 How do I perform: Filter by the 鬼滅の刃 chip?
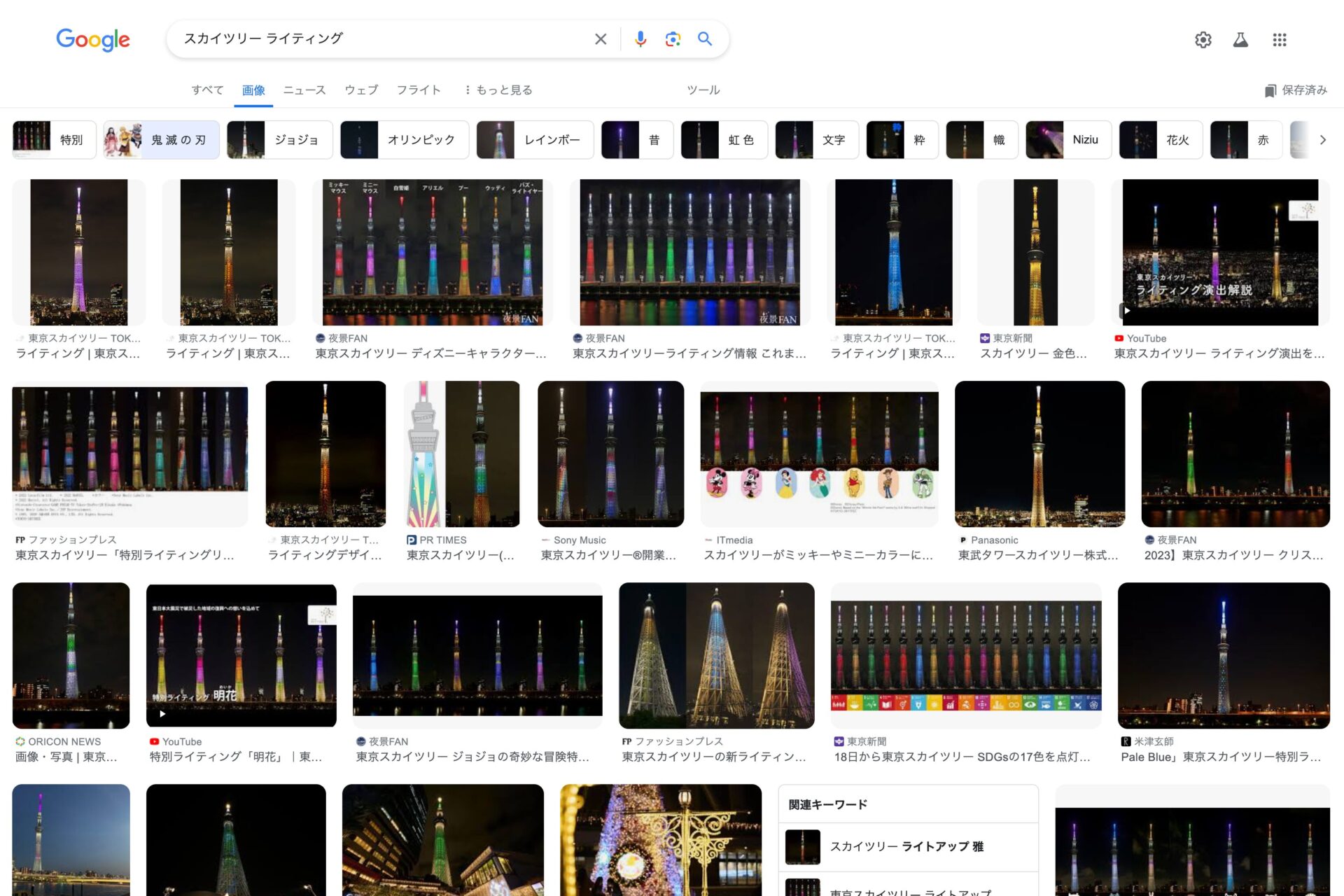[x=162, y=140]
